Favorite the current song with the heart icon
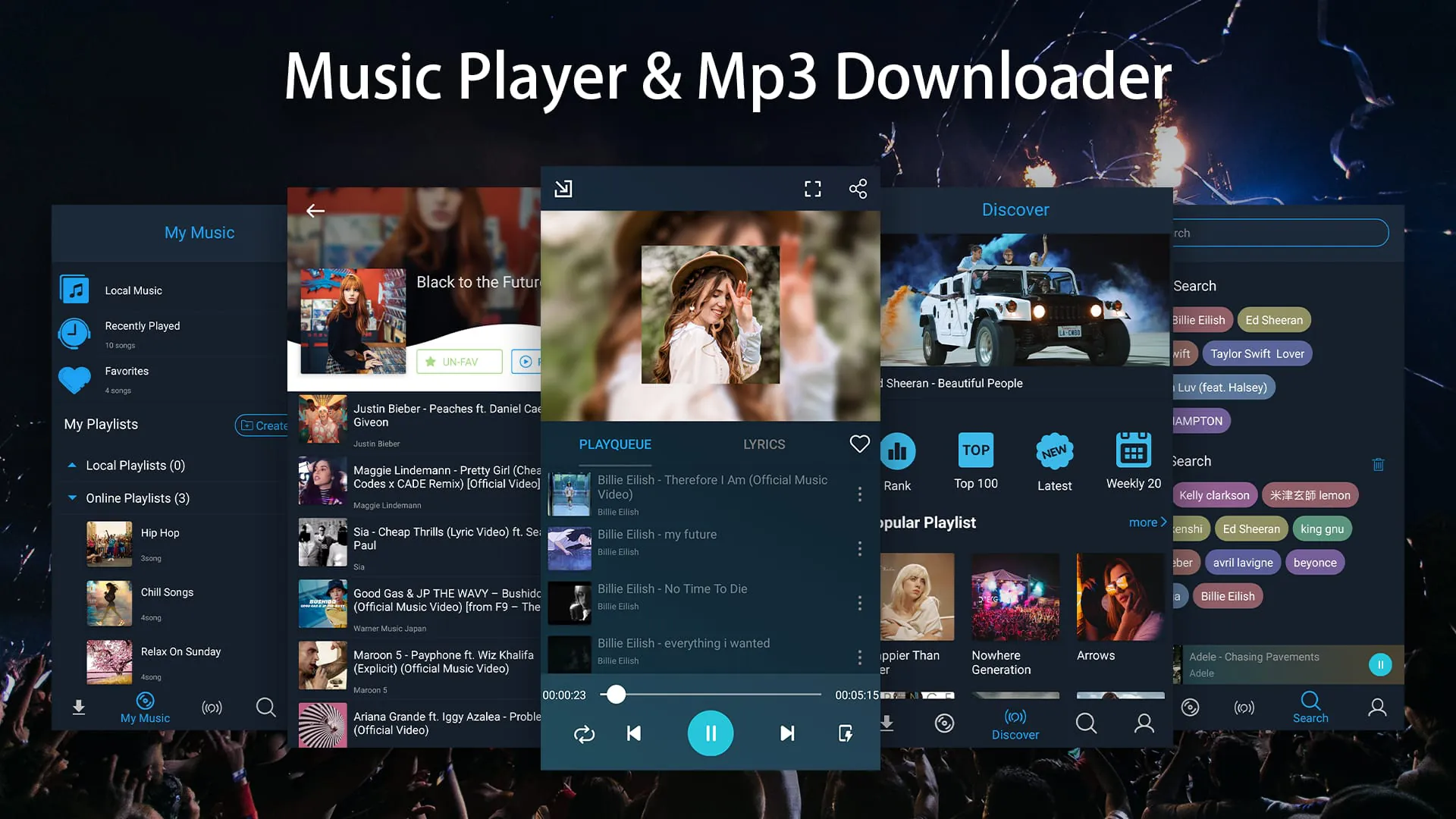 [x=859, y=444]
